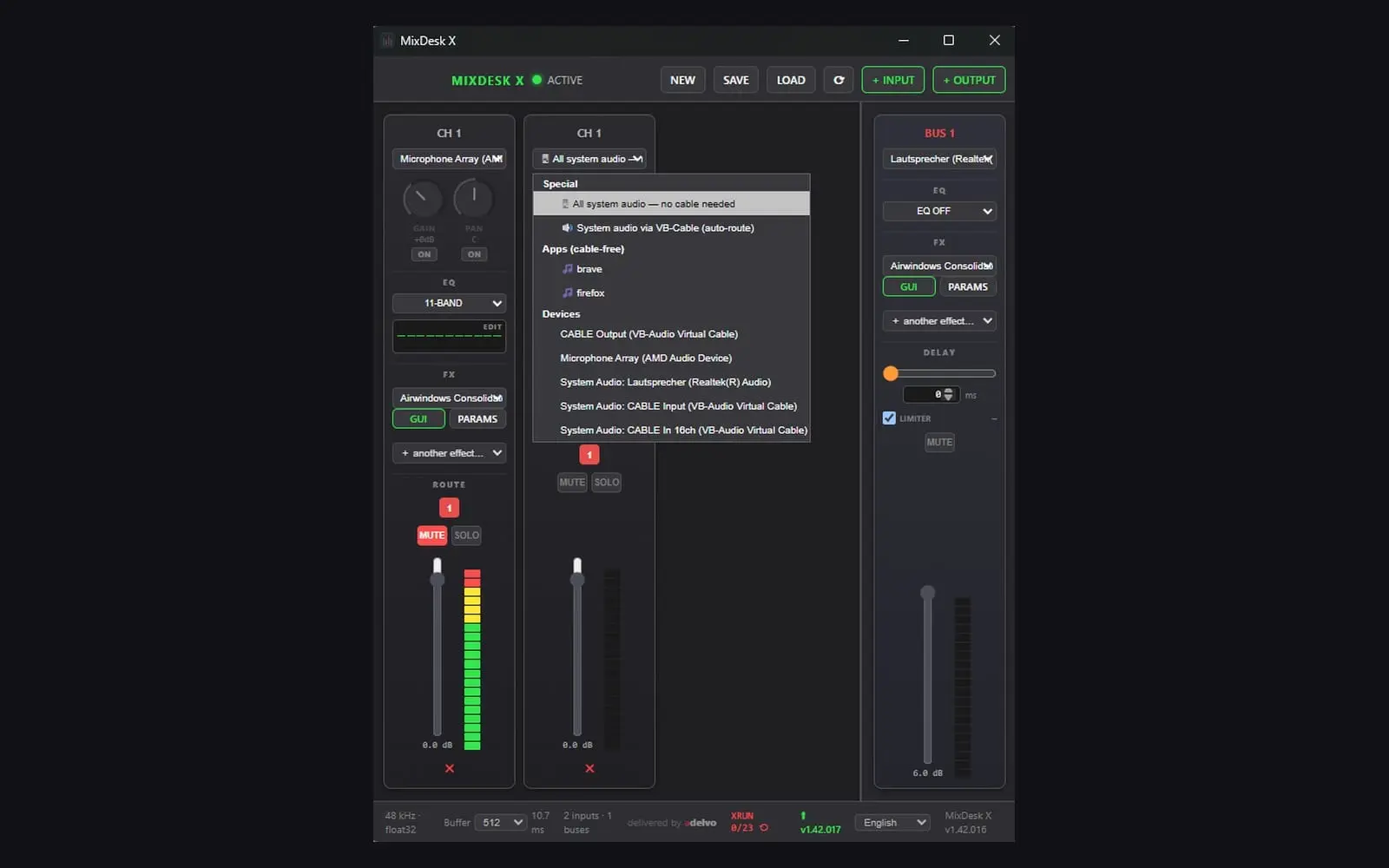This screenshot has height=868, width=1389.
Task: Unmute the Microphone Array channel
Action: 431,536
